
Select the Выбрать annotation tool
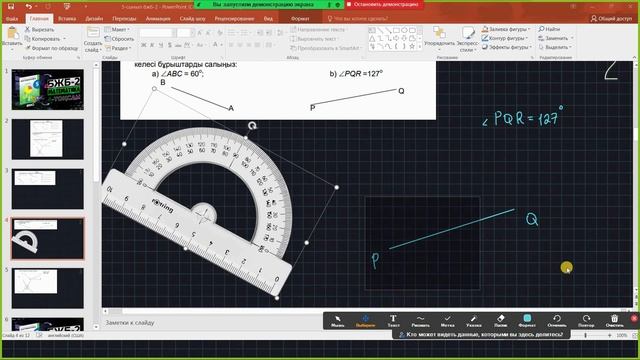coord(365,321)
